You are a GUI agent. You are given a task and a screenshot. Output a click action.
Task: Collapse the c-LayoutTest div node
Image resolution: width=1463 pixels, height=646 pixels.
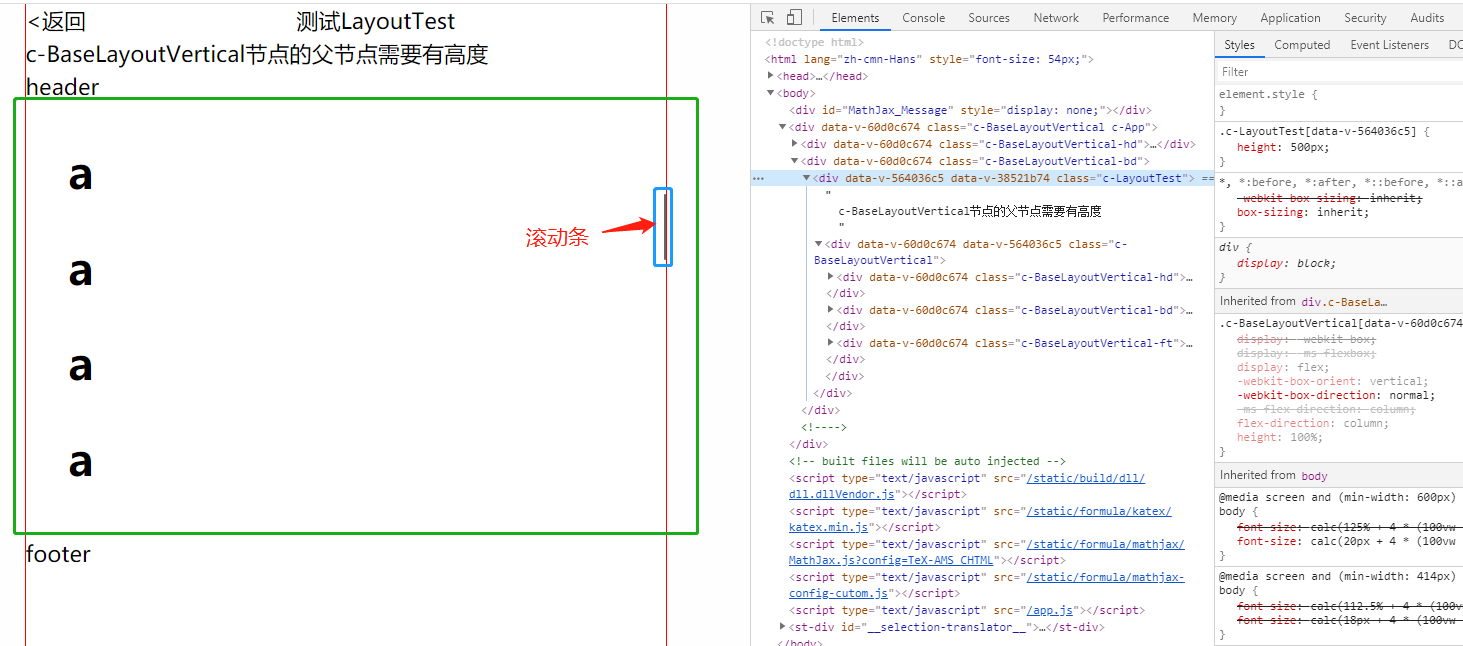coord(807,178)
